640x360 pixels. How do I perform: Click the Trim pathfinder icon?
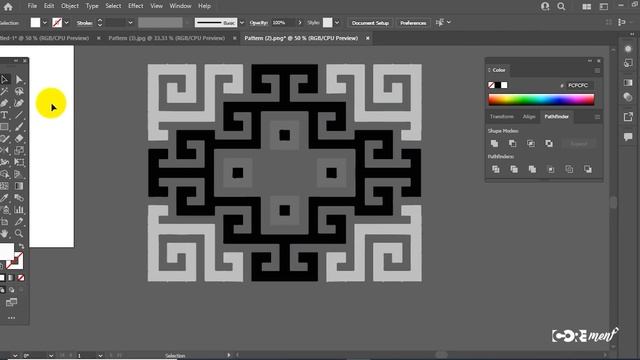[514, 169]
